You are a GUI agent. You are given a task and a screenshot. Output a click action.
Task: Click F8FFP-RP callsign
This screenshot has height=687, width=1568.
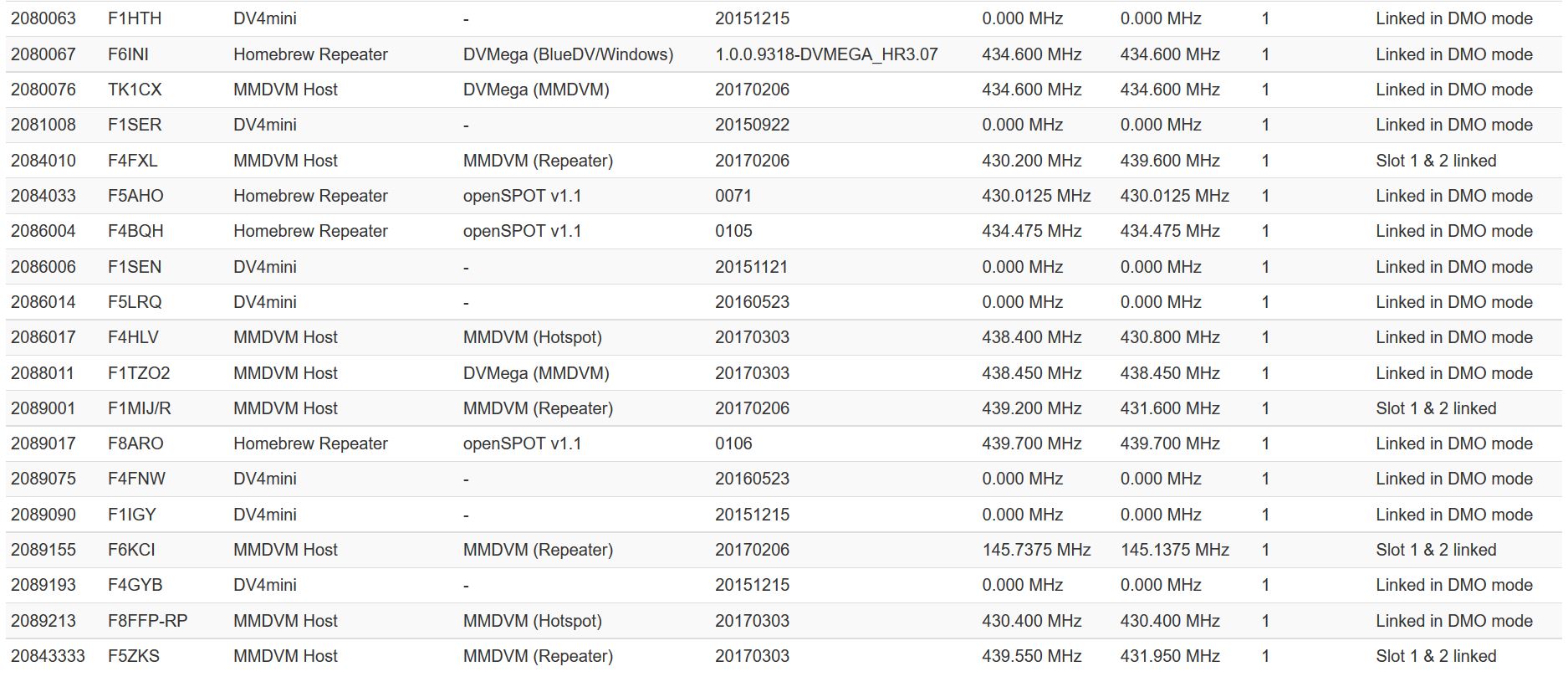147,621
